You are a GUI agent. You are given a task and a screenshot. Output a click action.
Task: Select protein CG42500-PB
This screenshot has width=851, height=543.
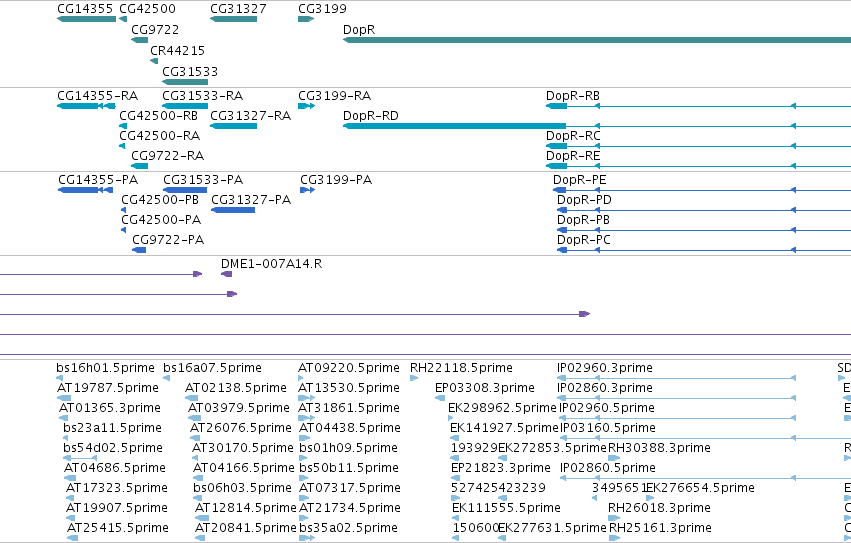click(124, 210)
